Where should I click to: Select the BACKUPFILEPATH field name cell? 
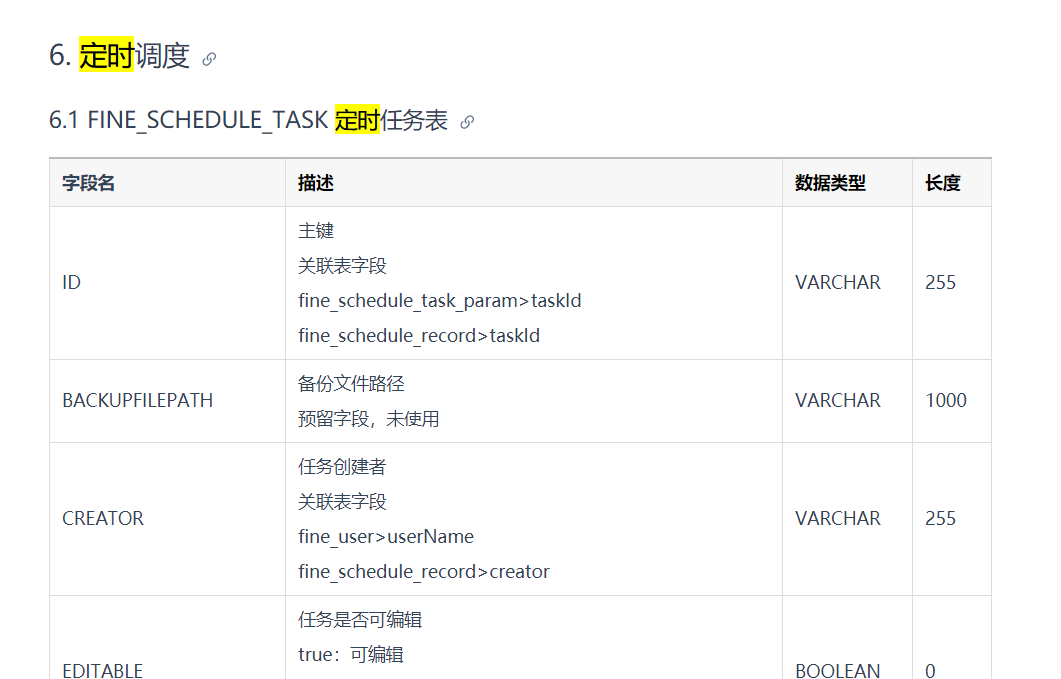pyautogui.click(x=138, y=400)
